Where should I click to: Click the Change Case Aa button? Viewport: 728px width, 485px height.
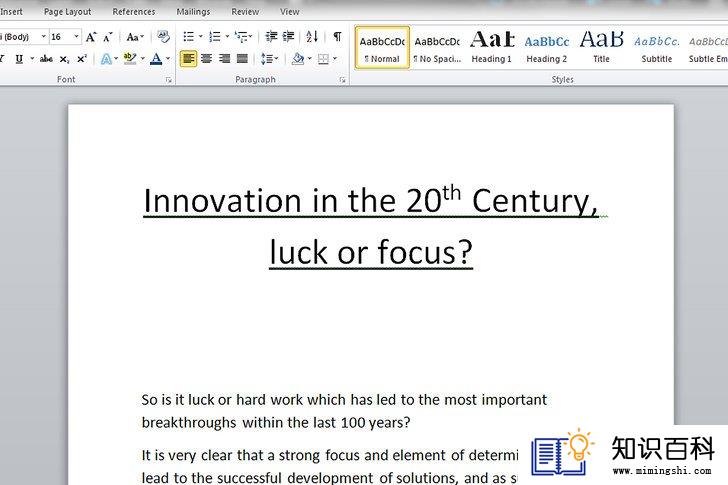135,37
